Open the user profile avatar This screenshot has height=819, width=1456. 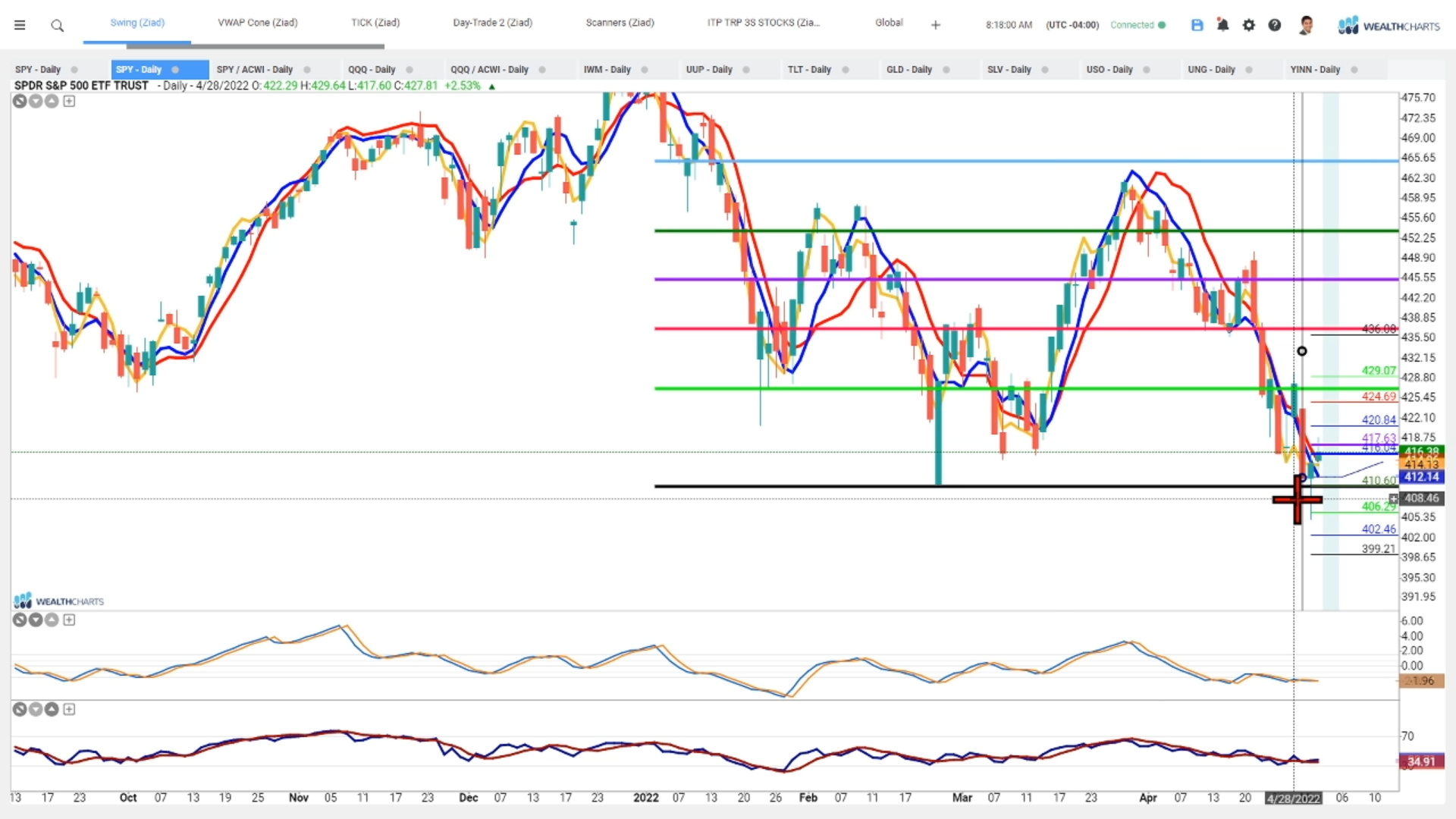pos(1306,25)
